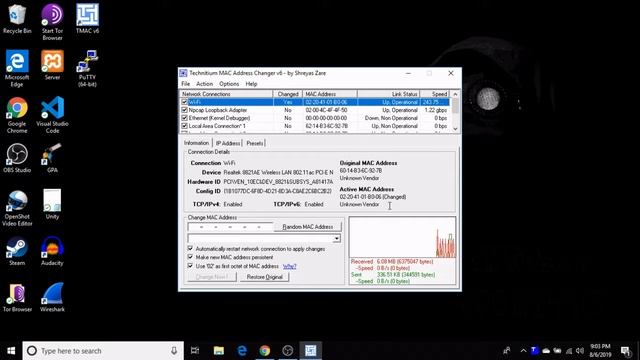The image size is (640, 360).
Task: Open the Help menu
Action: pos(251,84)
